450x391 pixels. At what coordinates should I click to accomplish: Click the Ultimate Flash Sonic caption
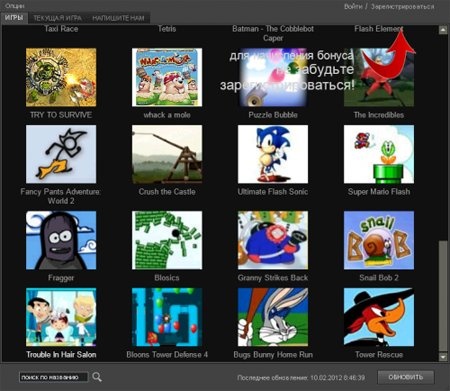pos(273,192)
